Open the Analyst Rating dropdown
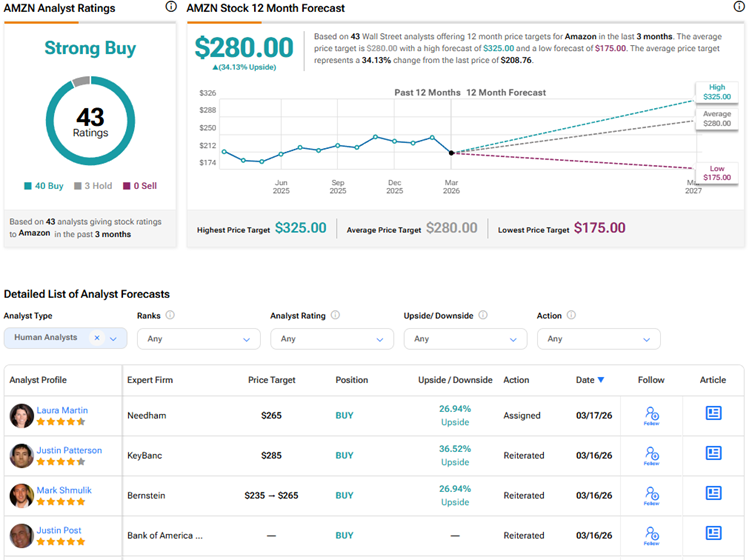Image resolution: width=752 pixels, height=560 pixels. pos(329,339)
